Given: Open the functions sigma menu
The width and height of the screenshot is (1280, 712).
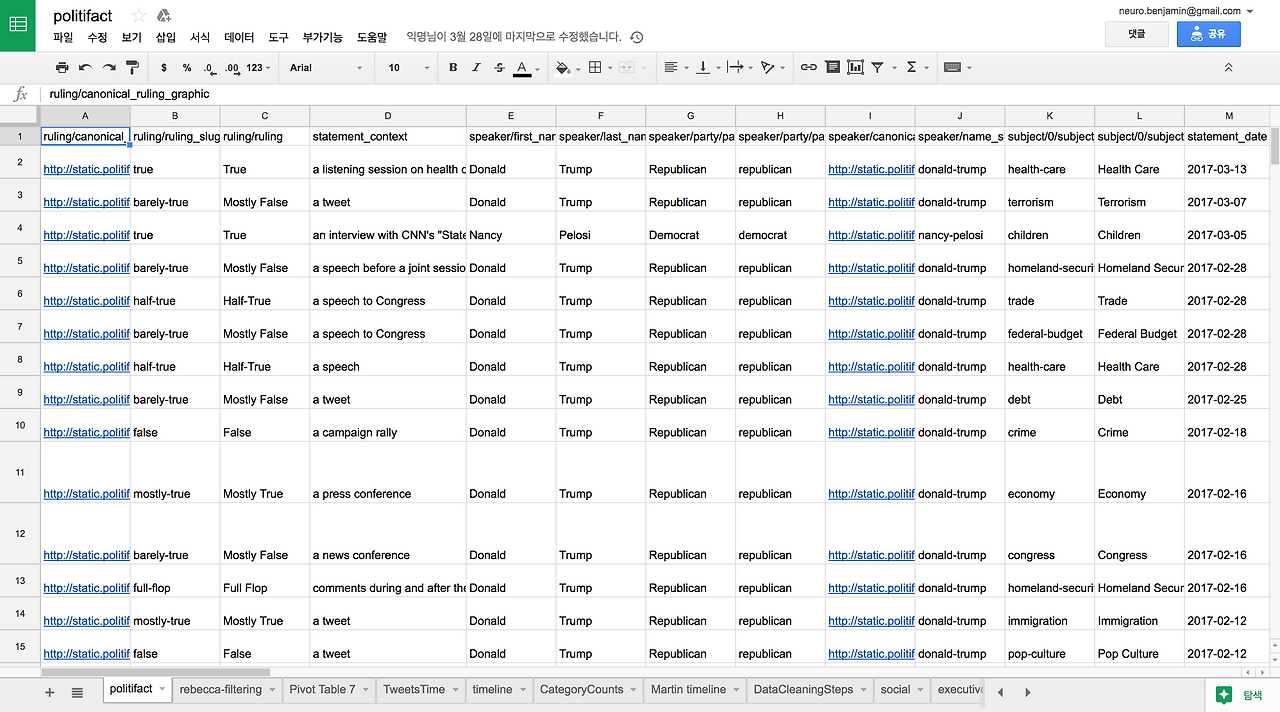Looking at the screenshot, I should (915, 67).
